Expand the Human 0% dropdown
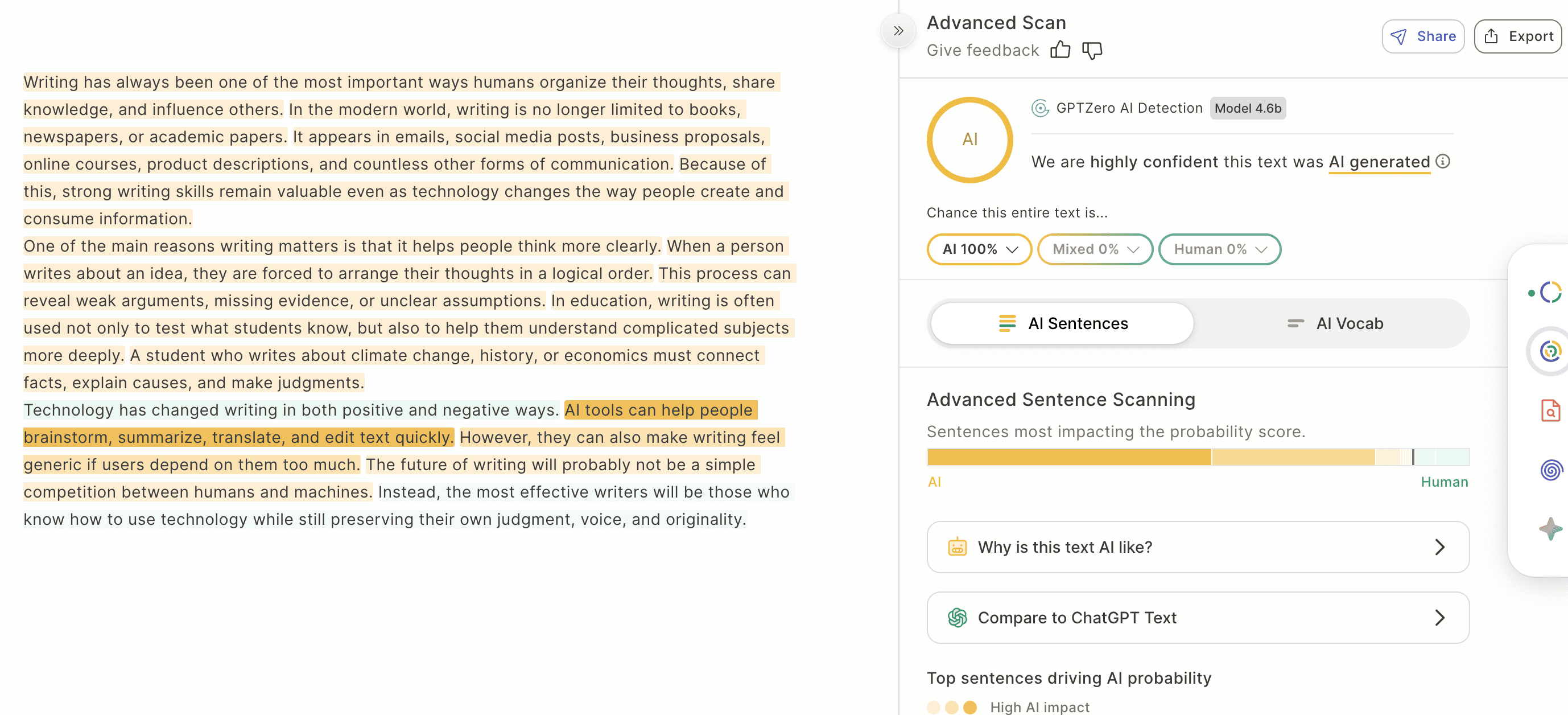Image resolution: width=1568 pixels, height=715 pixels. tap(1220, 250)
